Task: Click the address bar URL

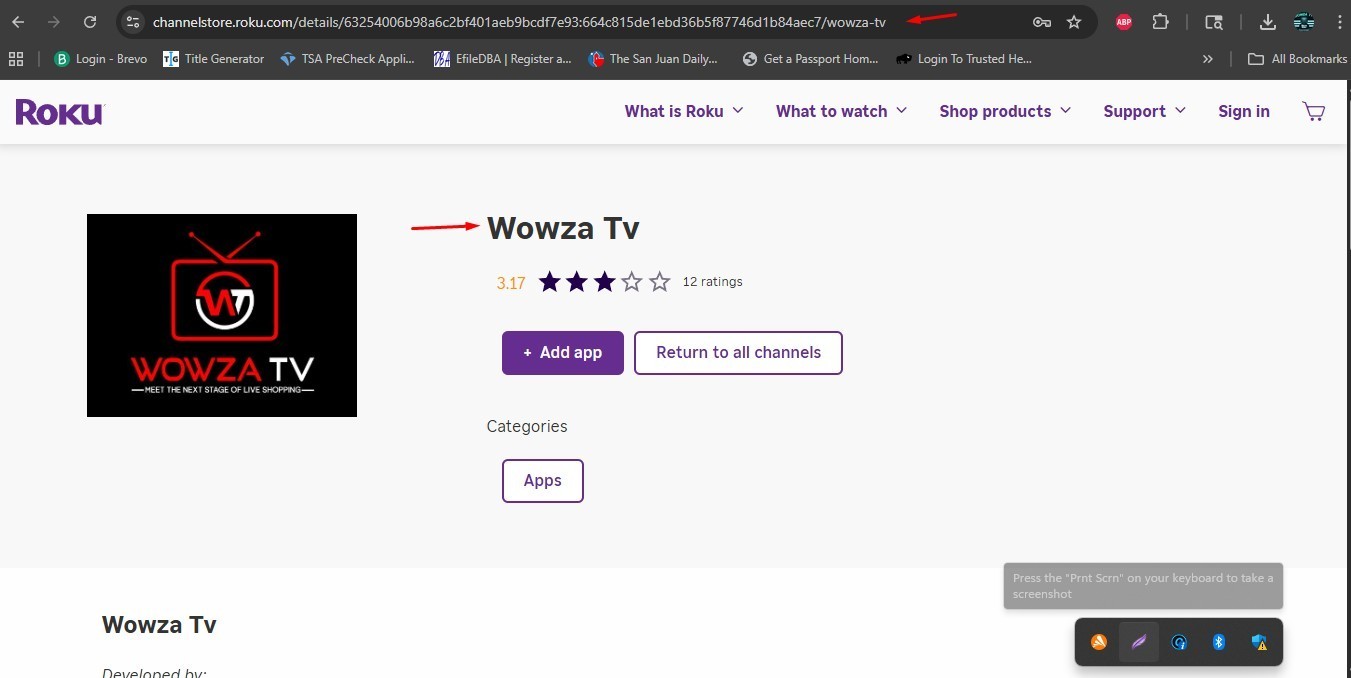Action: point(519,22)
